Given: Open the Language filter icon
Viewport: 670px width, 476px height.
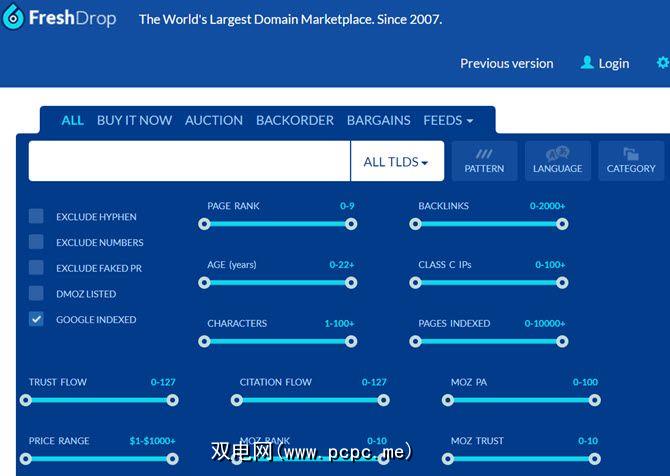Looking at the screenshot, I should pos(557,154).
